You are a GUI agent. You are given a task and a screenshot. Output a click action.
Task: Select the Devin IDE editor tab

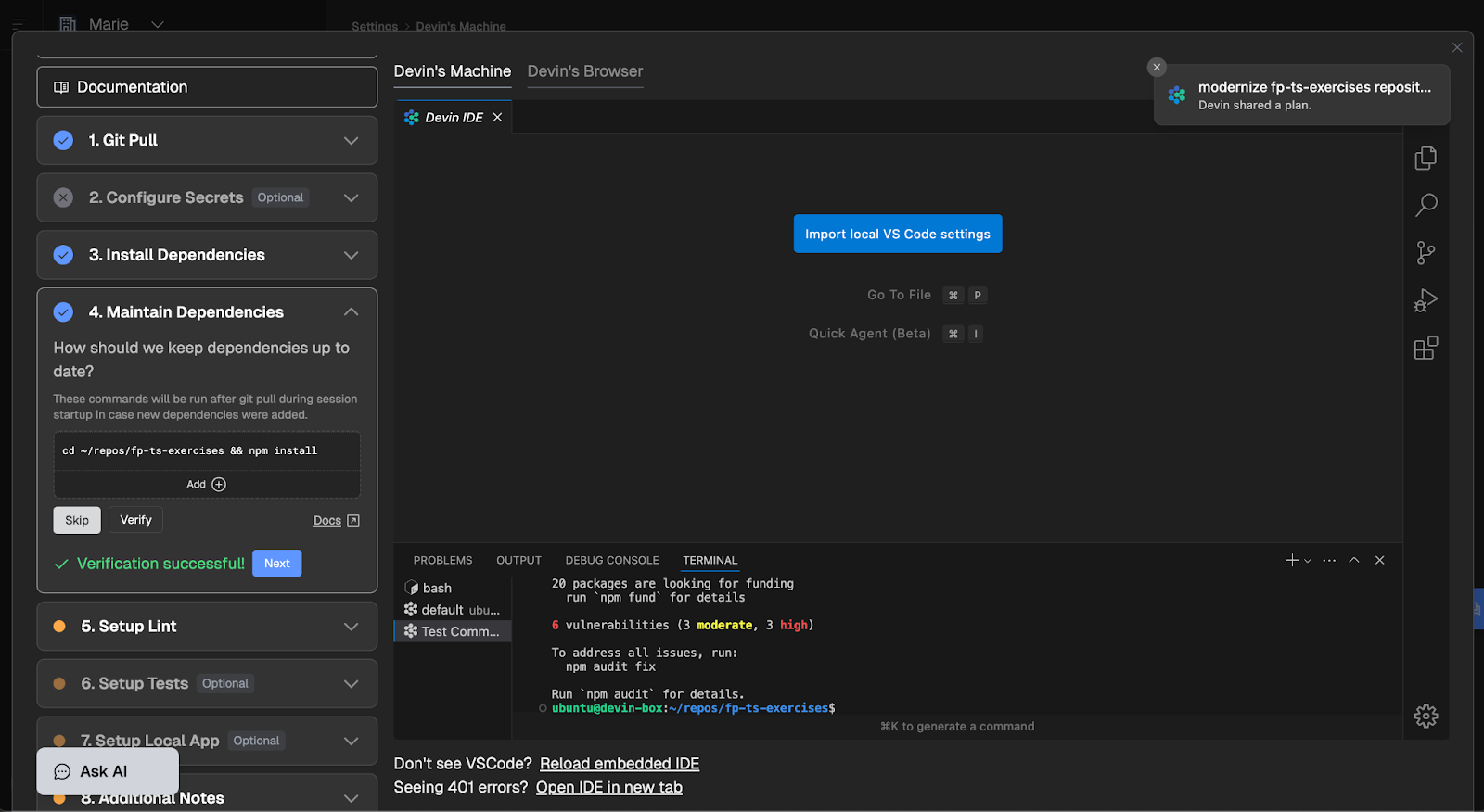click(x=453, y=118)
